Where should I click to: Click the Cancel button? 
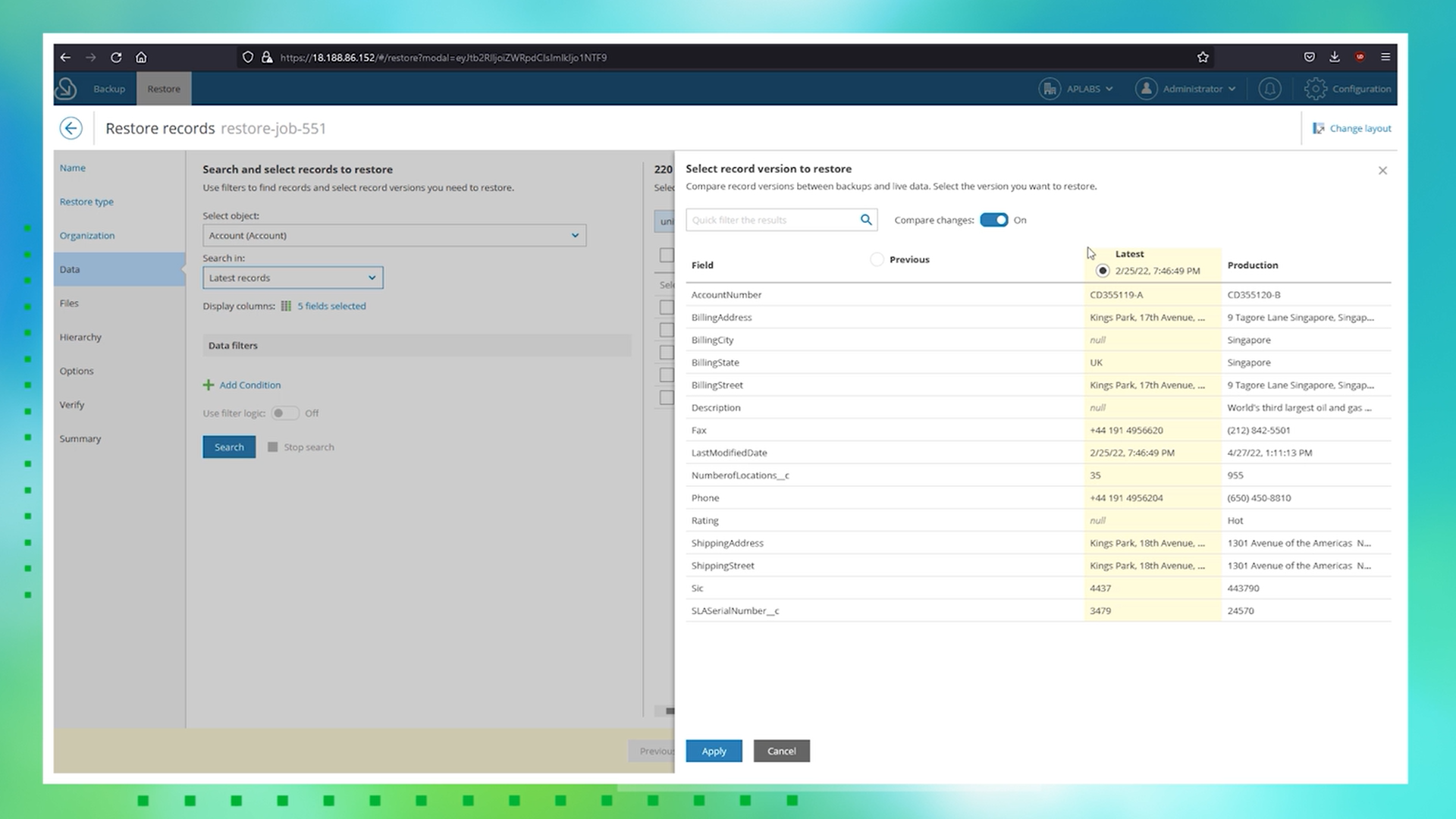[781, 751]
